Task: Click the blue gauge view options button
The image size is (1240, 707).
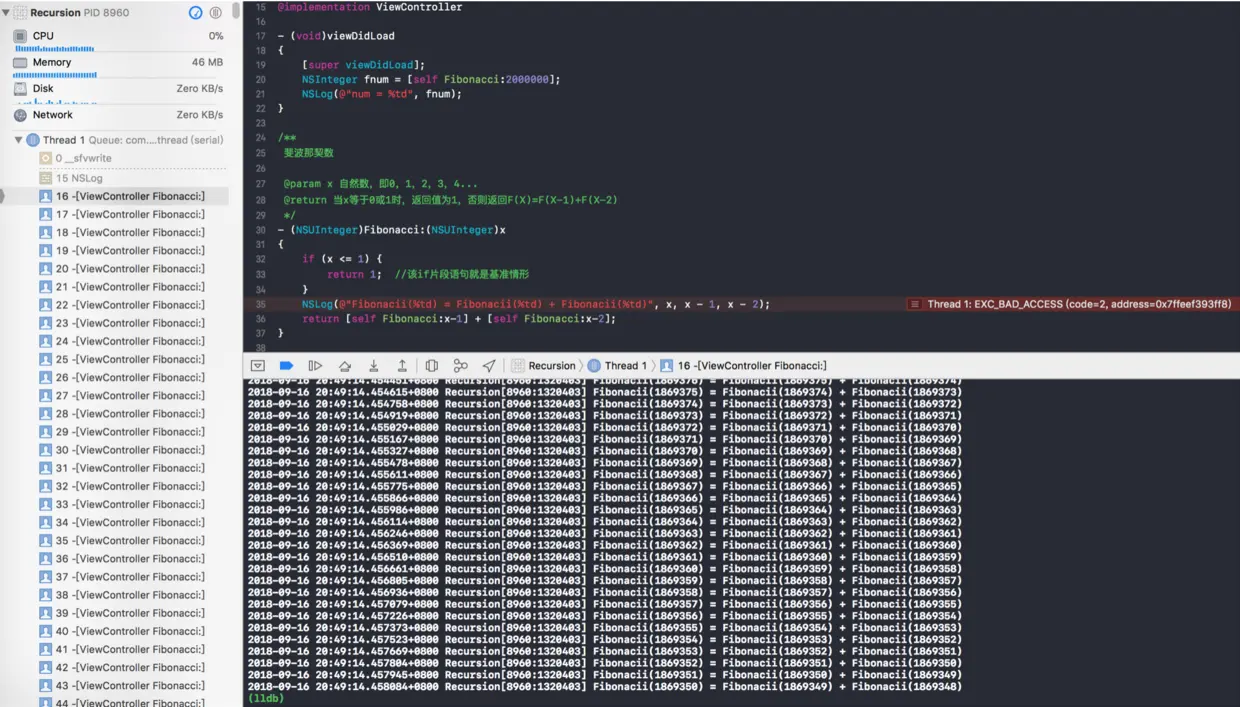Action: coord(196,13)
